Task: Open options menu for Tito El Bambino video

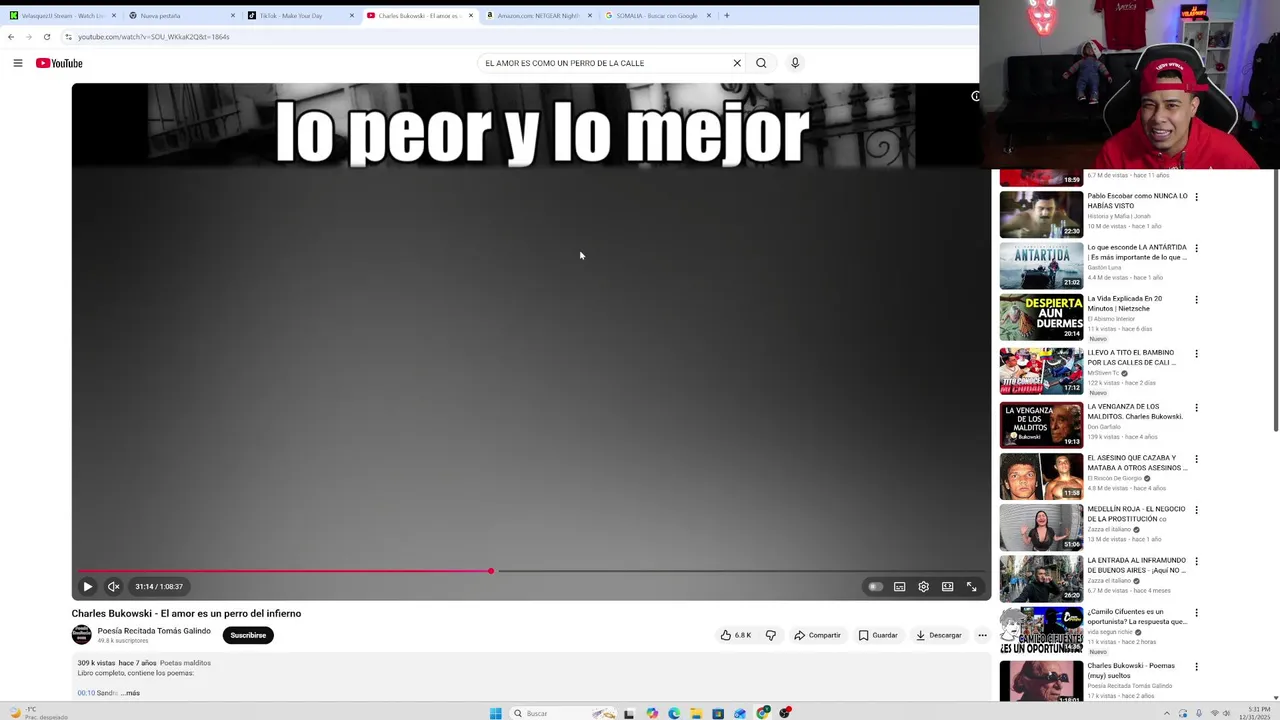Action: point(1196,354)
